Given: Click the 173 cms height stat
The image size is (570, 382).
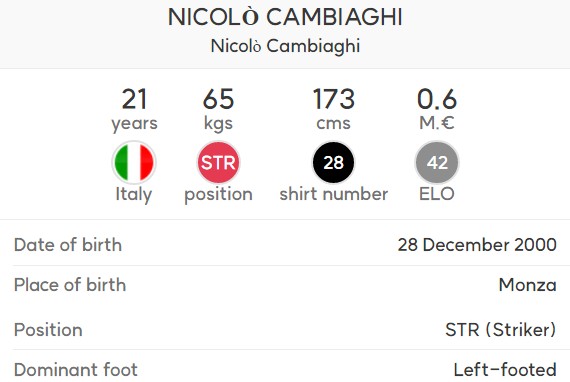Looking at the screenshot, I should [x=333, y=109].
